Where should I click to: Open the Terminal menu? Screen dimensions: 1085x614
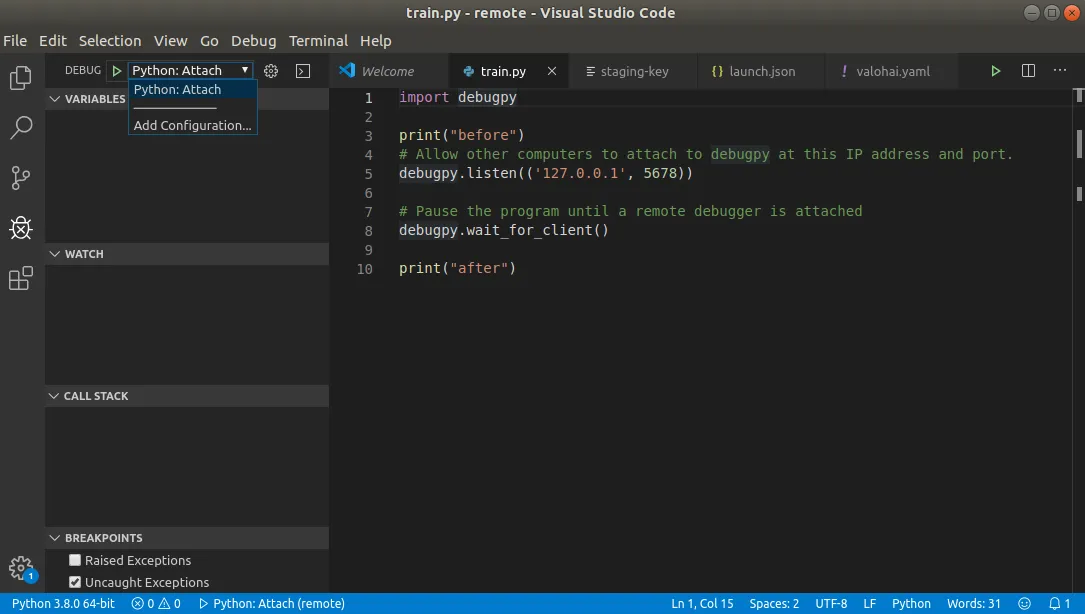(x=318, y=41)
